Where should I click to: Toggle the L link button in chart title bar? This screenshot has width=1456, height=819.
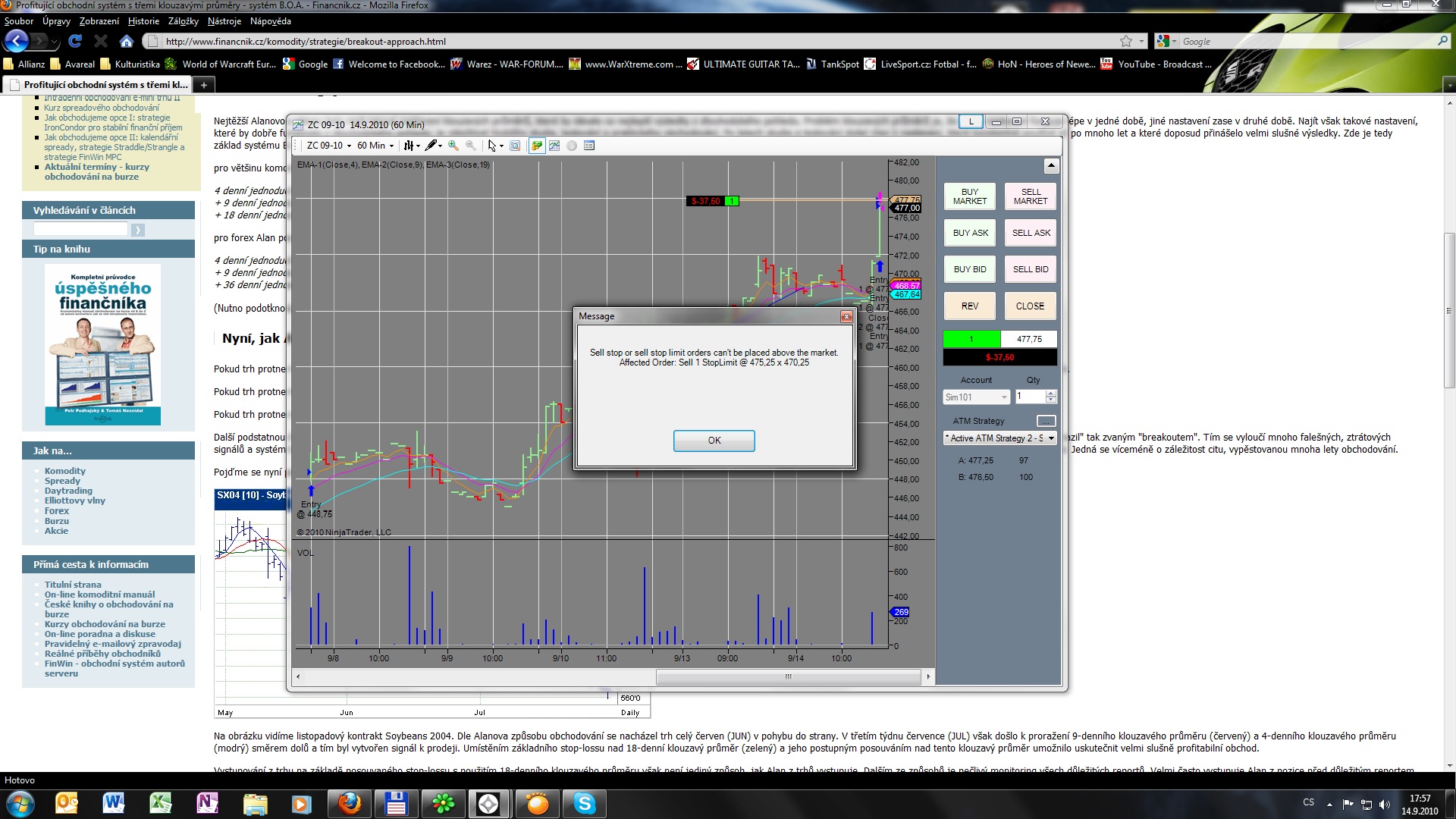click(x=971, y=121)
